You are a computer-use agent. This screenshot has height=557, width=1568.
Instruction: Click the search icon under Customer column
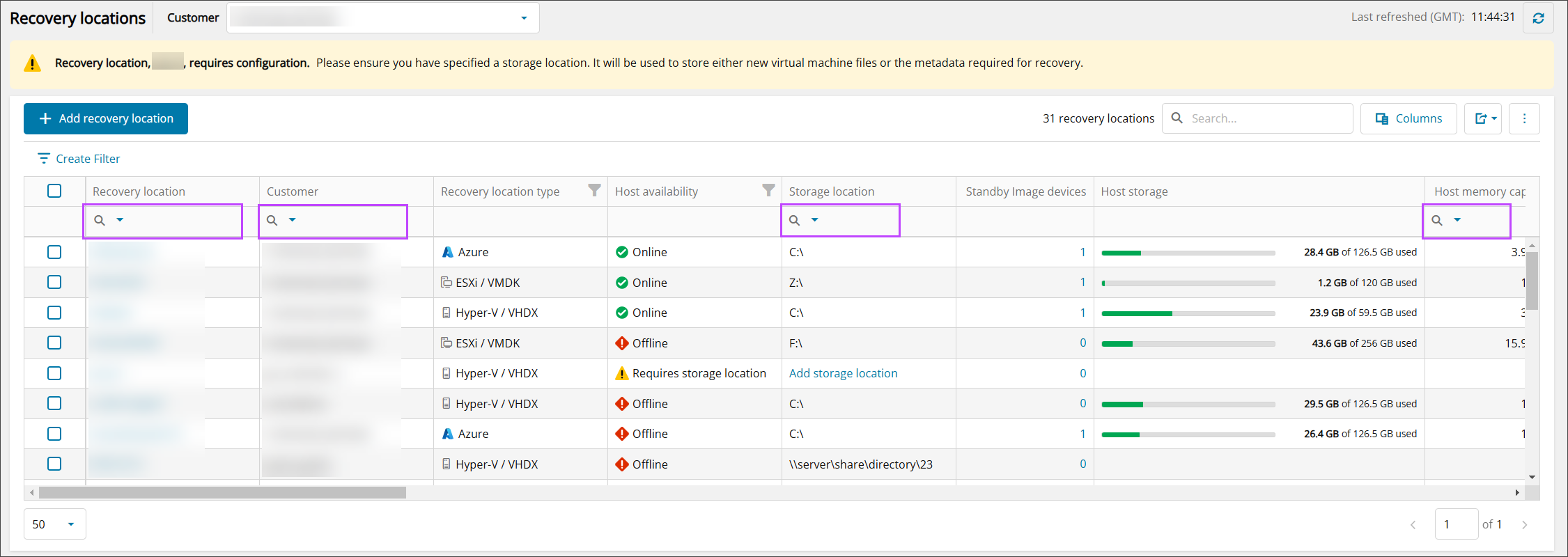tap(272, 221)
